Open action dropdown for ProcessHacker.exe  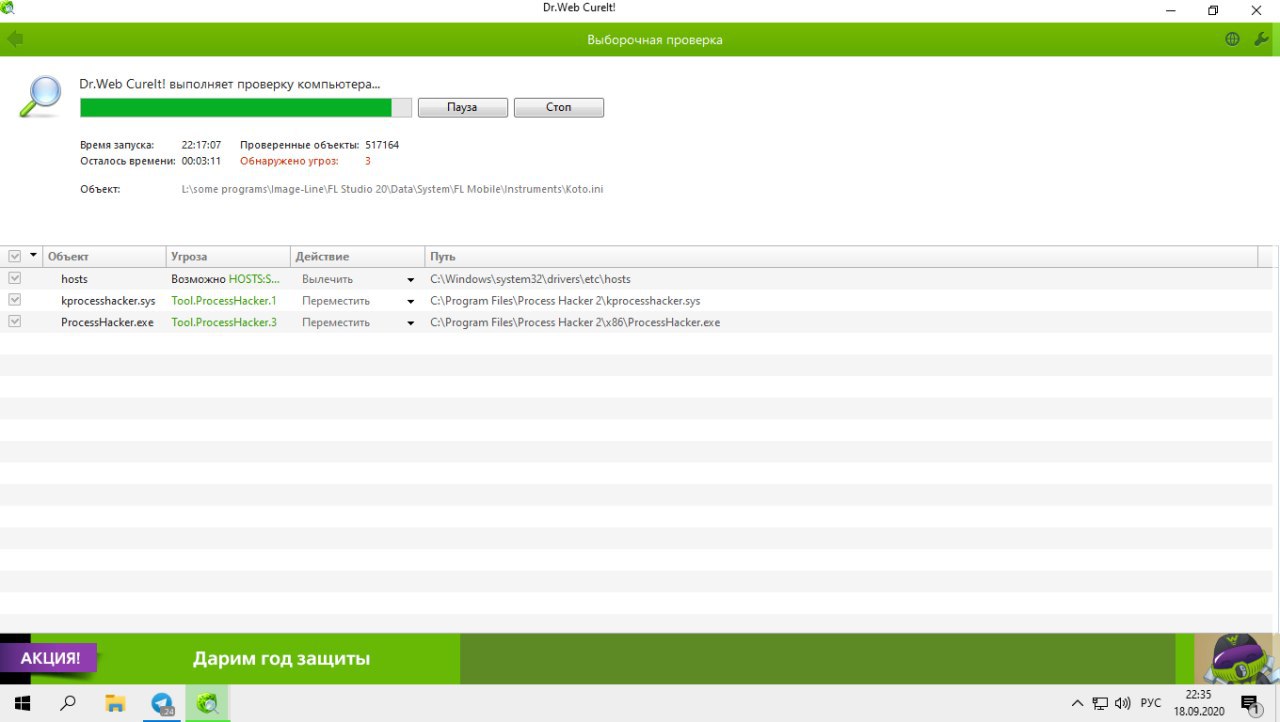click(x=411, y=323)
